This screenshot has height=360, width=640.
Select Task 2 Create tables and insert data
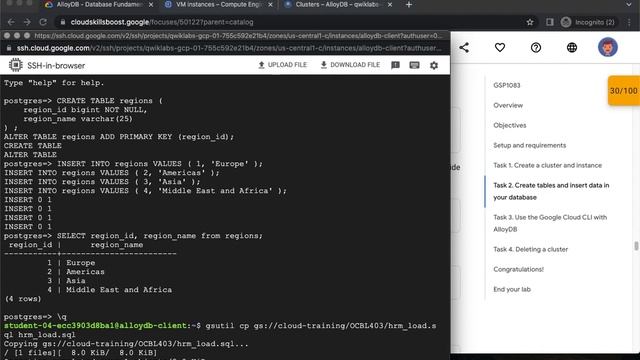click(x=551, y=191)
